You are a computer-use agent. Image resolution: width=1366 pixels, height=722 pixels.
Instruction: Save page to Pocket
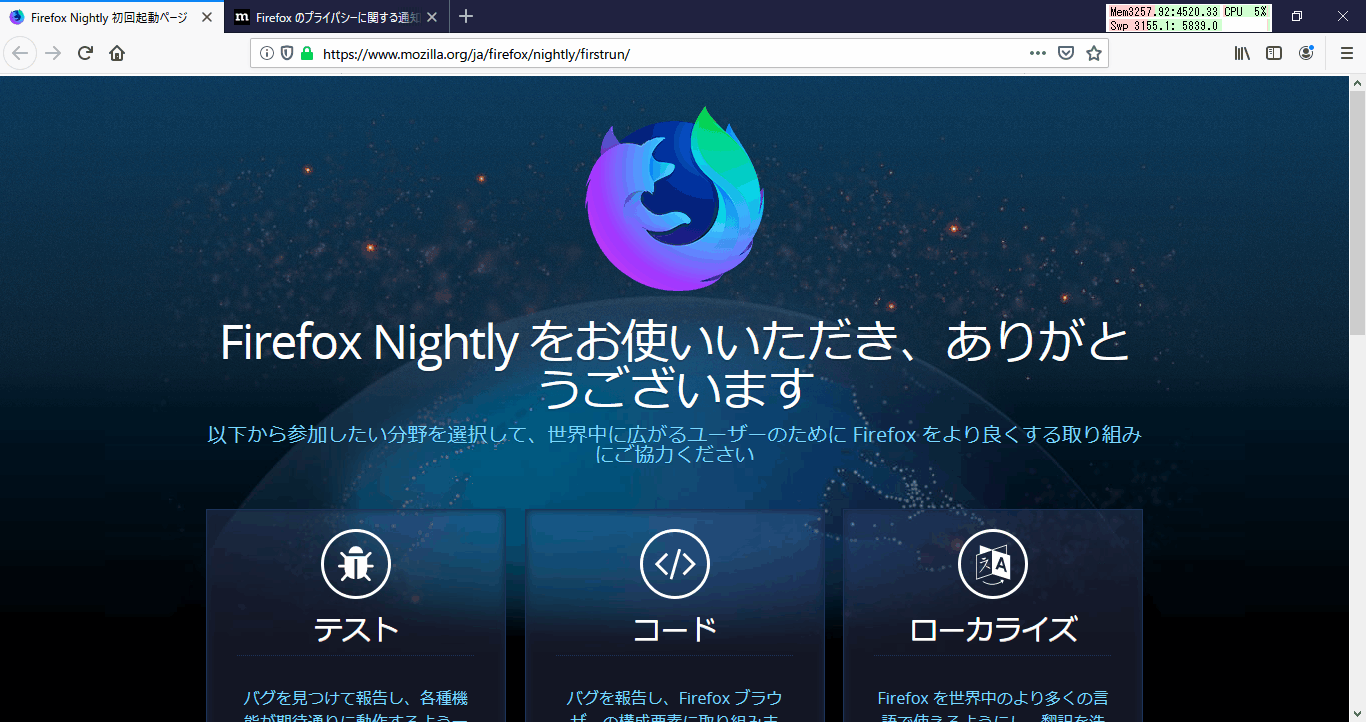(1066, 53)
